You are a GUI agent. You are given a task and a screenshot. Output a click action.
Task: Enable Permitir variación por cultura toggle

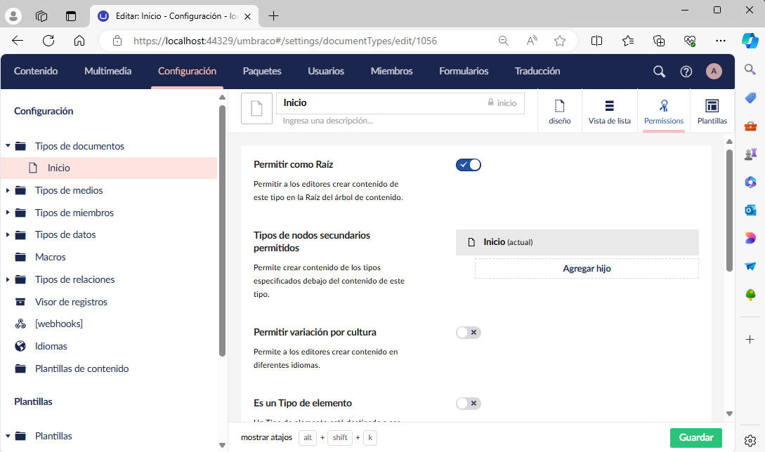pos(468,332)
